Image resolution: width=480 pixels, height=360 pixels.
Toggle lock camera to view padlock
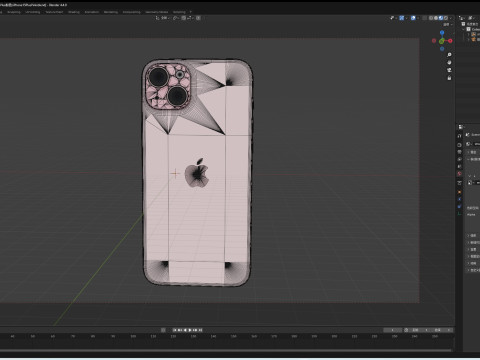point(449,78)
